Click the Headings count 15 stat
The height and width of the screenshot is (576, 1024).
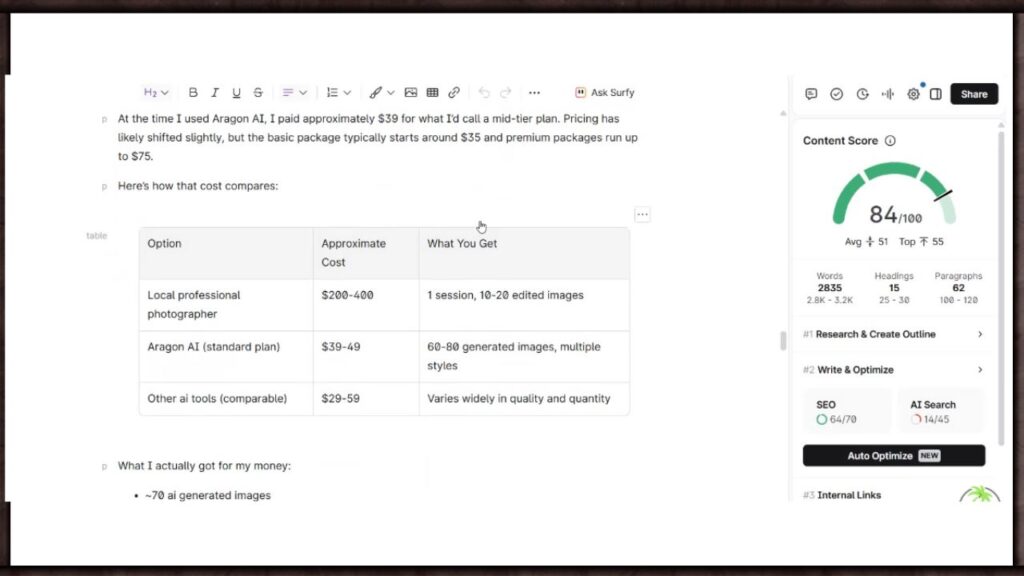click(894, 288)
